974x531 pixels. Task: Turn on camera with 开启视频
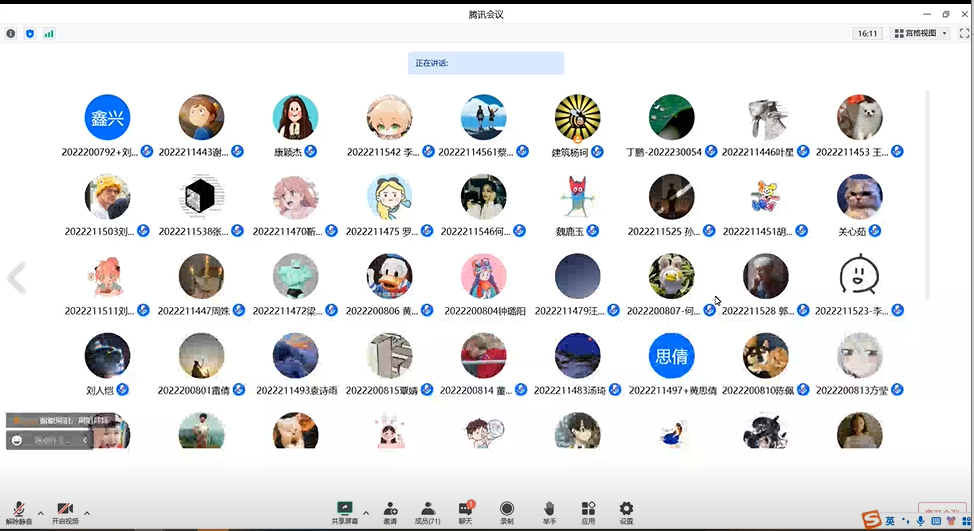click(x=65, y=511)
